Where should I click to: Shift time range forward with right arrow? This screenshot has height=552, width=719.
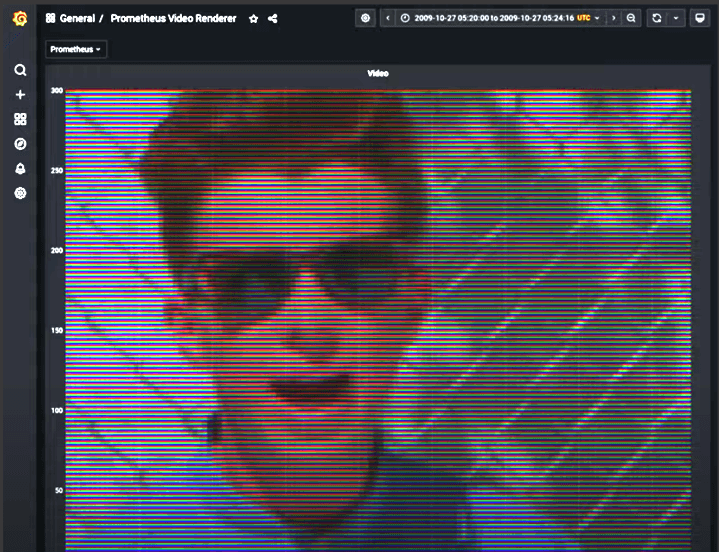[614, 18]
